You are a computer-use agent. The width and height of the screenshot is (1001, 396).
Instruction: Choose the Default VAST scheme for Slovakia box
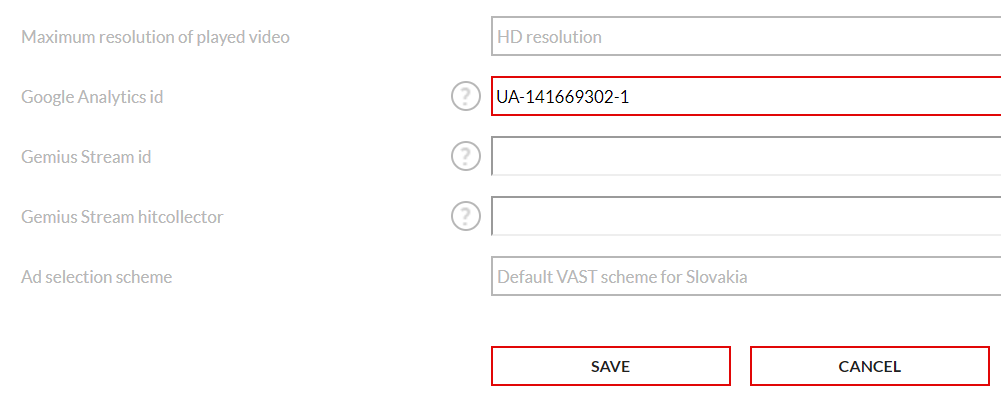(746, 276)
